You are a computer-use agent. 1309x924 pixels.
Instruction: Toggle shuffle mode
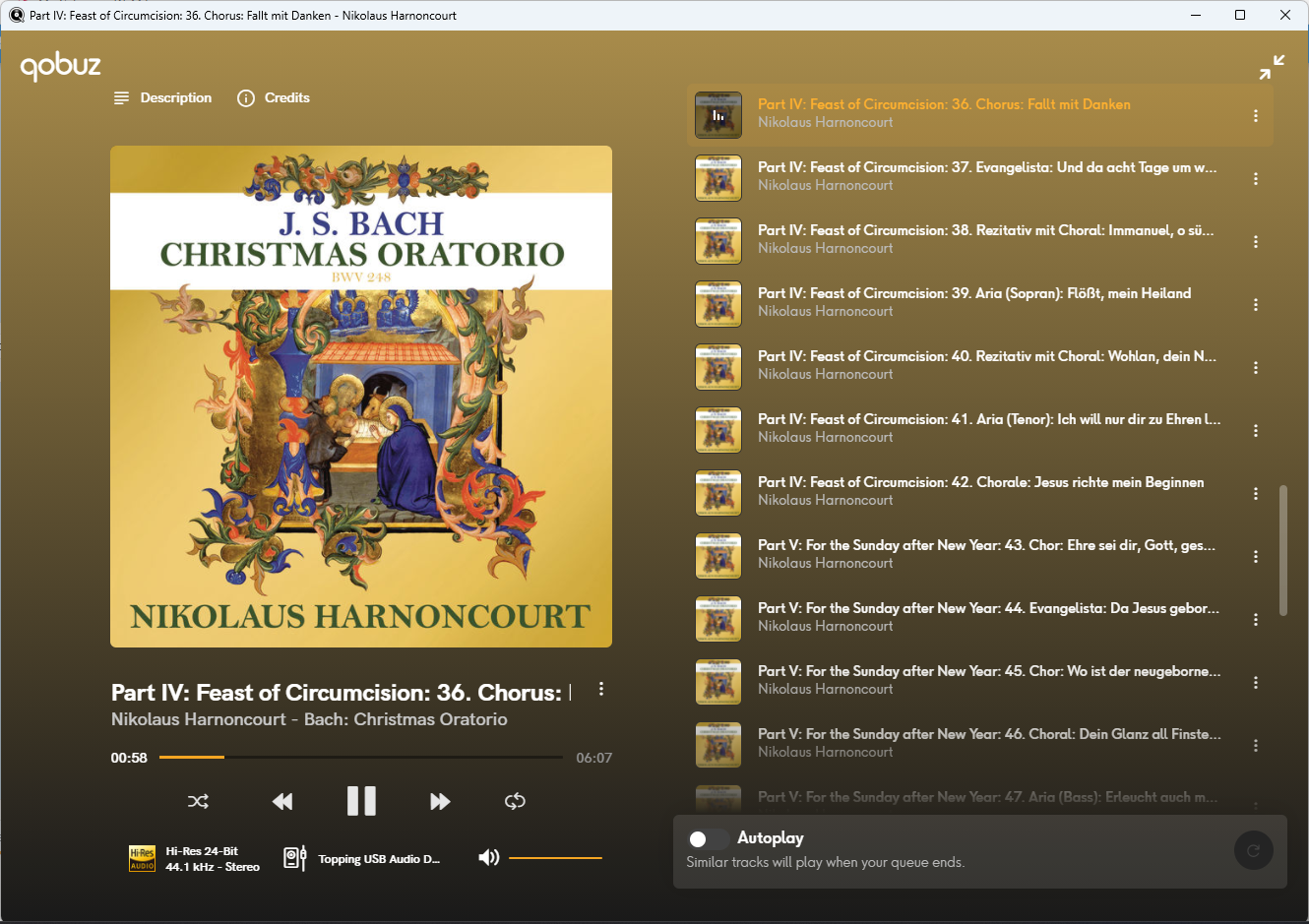(x=198, y=801)
